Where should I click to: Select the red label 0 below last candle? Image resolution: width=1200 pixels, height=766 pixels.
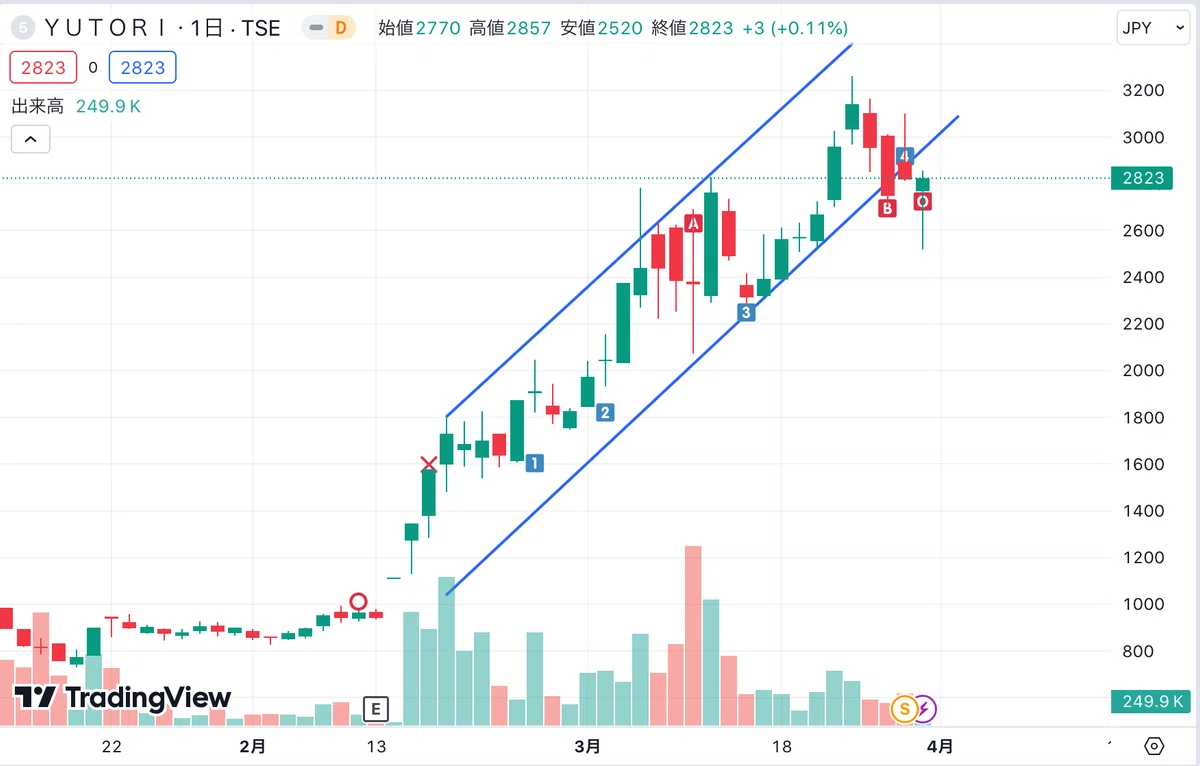923,202
